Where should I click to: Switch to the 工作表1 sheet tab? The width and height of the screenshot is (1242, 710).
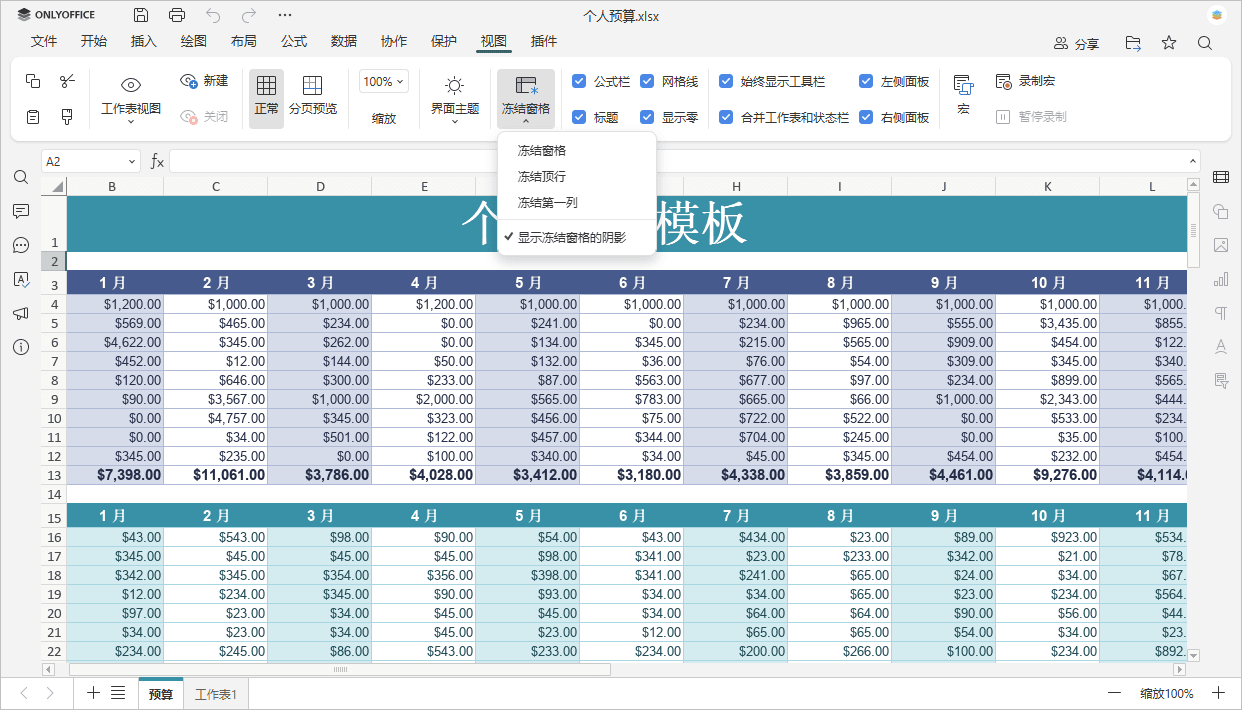[x=214, y=691]
